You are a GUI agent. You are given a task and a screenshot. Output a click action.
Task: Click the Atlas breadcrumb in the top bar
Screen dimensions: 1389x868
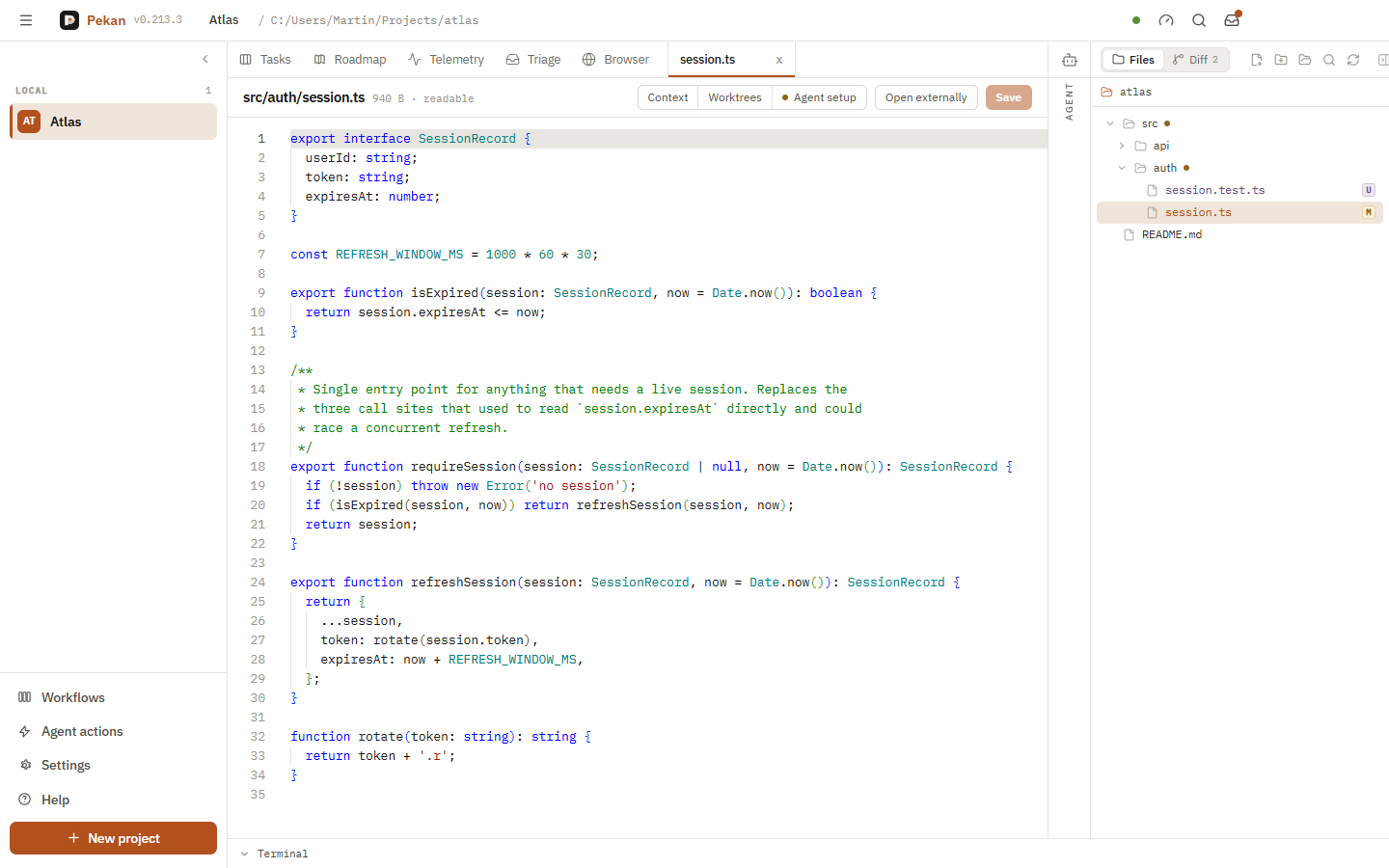pos(224,20)
